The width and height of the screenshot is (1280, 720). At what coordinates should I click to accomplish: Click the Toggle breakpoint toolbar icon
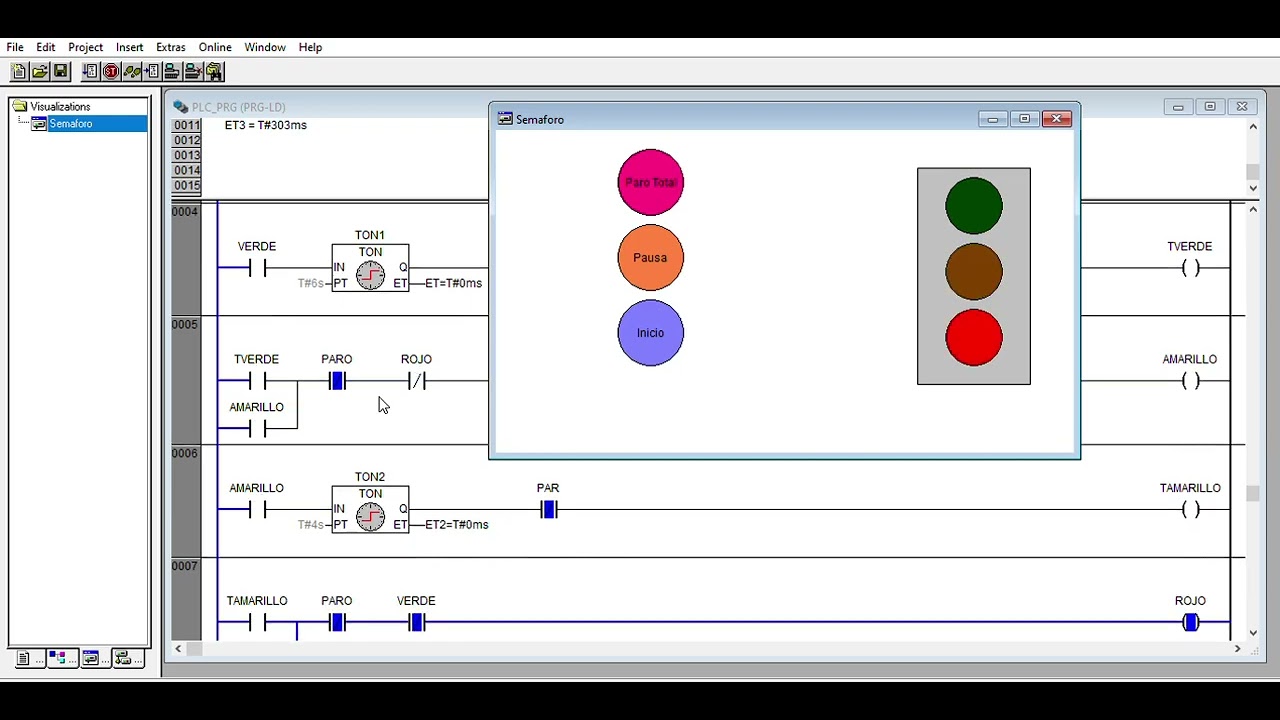pos(152,71)
